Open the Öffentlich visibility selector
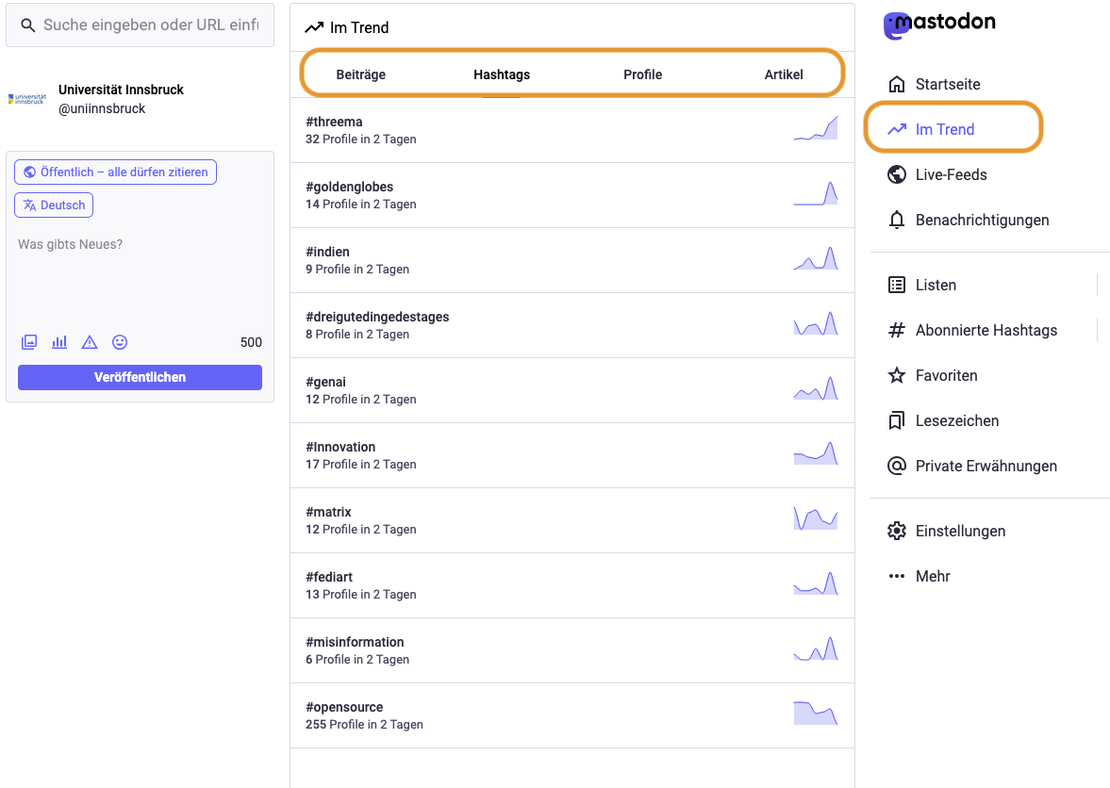 (x=114, y=171)
